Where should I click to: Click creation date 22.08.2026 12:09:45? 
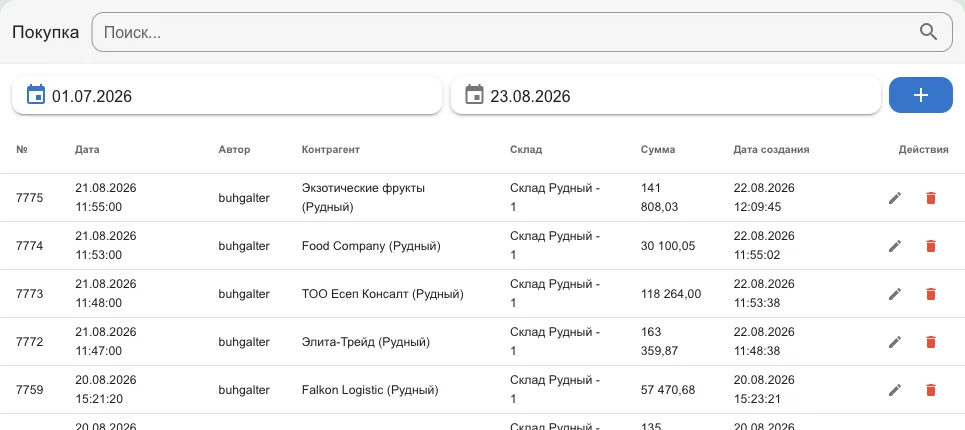(x=764, y=197)
